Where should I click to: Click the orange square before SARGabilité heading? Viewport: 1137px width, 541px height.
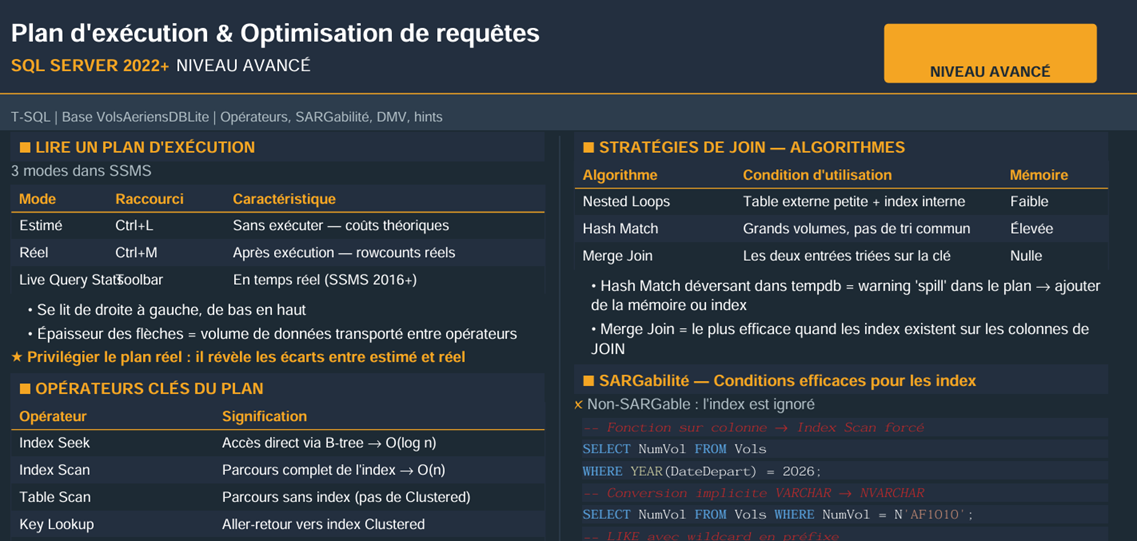point(589,381)
